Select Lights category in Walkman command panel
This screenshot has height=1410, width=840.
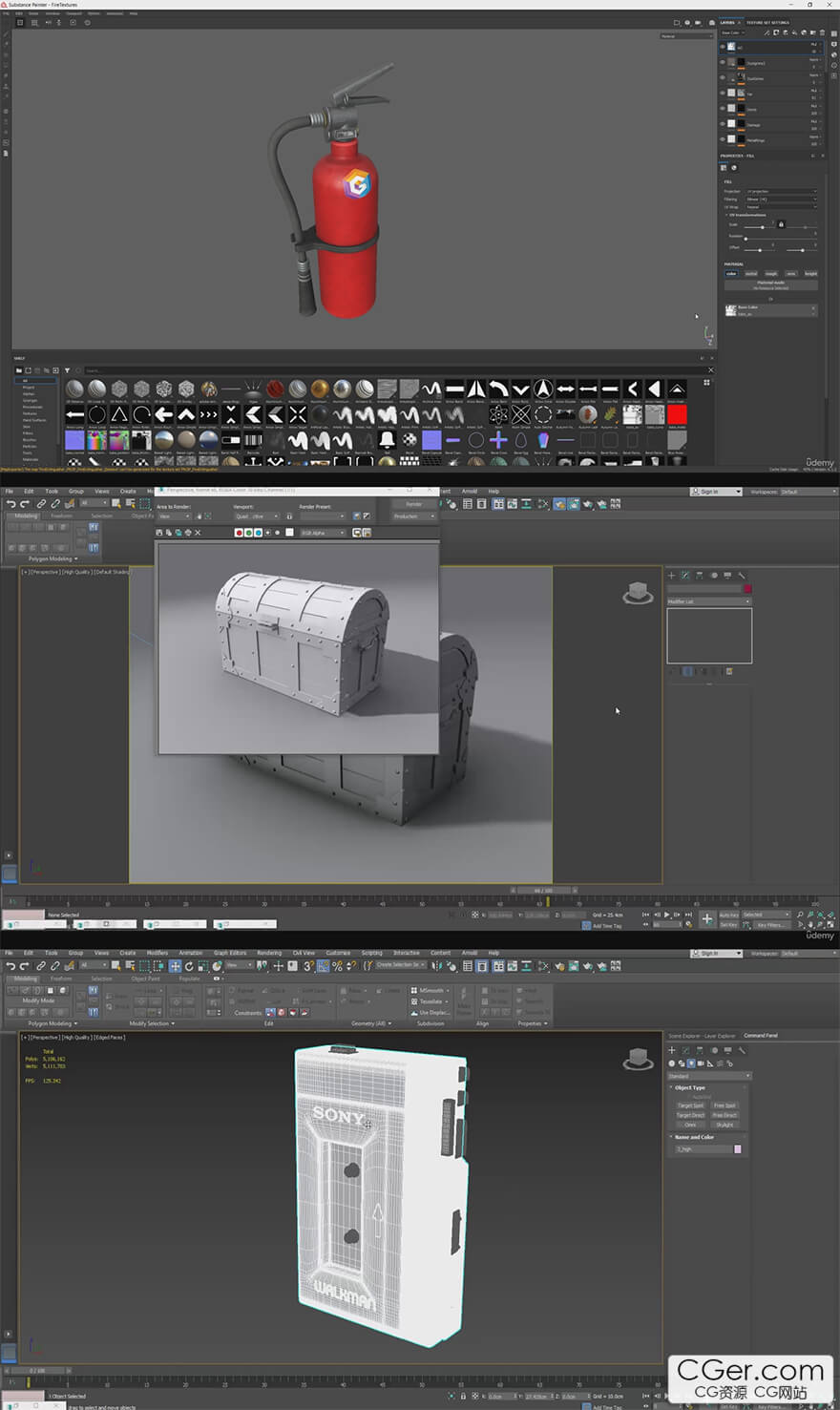pos(691,1063)
